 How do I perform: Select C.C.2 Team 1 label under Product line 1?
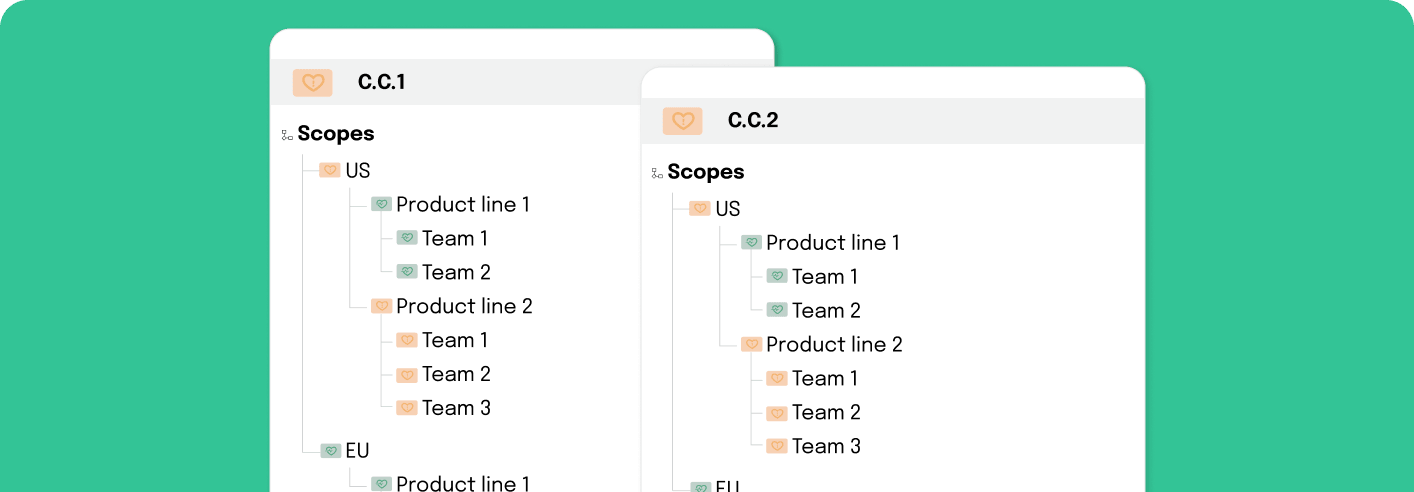(x=825, y=276)
